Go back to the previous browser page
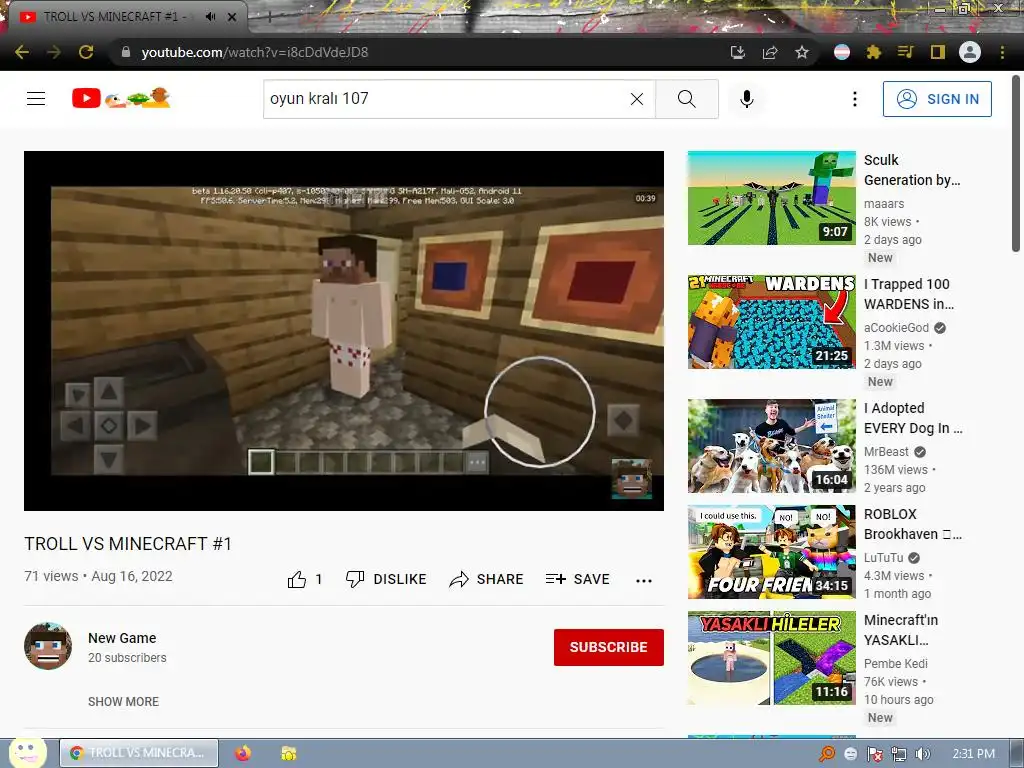 coord(22,52)
